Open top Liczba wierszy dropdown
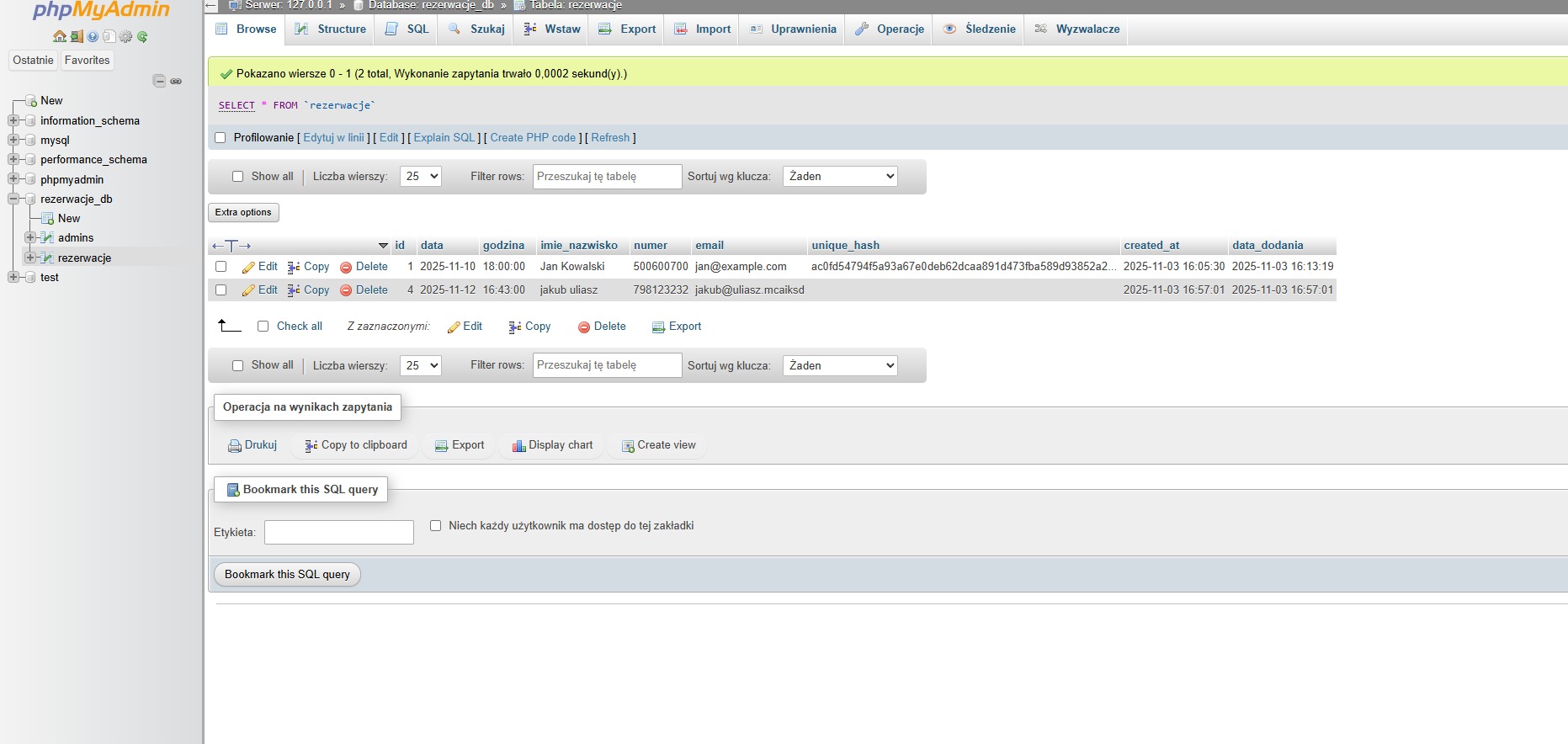 pyautogui.click(x=420, y=177)
